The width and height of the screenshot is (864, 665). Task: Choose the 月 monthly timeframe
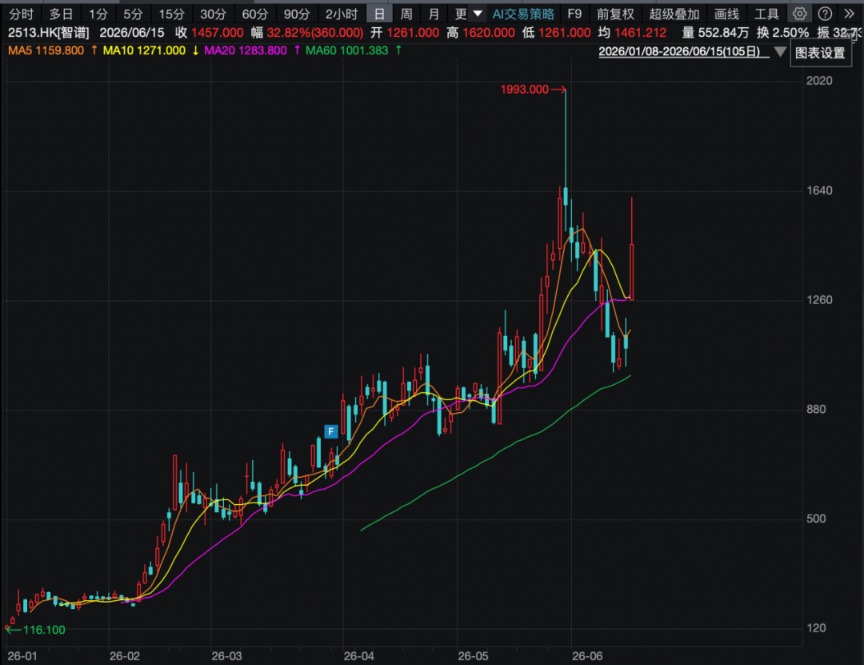(434, 14)
